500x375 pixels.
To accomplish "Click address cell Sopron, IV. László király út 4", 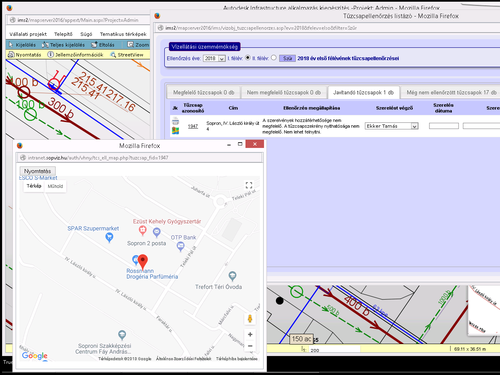I will click(232, 126).
